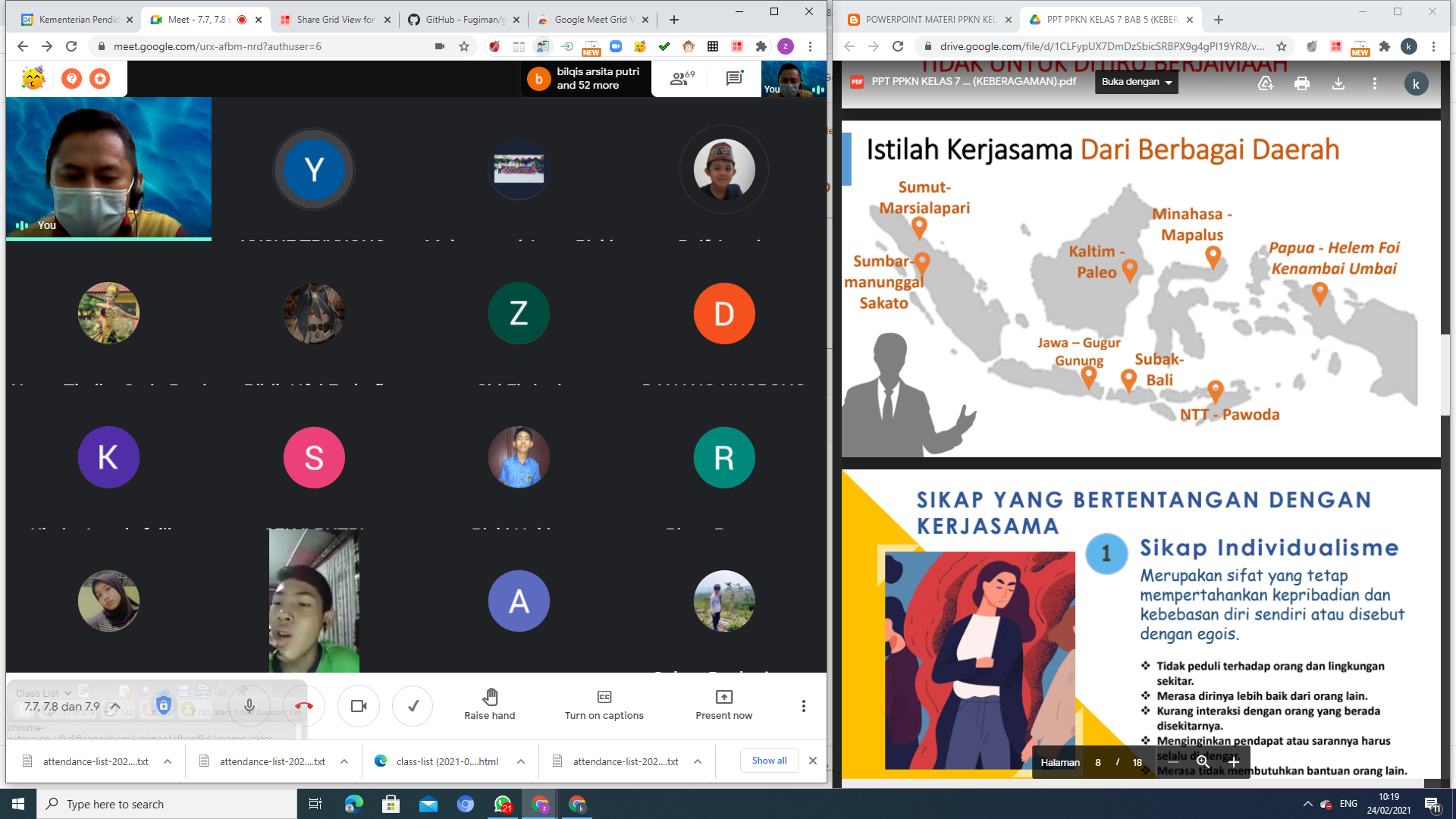Open the Meet more options three-dot menu
Image resolution: width=1456 pixels, height=819 pixels.
click(803, 706)
